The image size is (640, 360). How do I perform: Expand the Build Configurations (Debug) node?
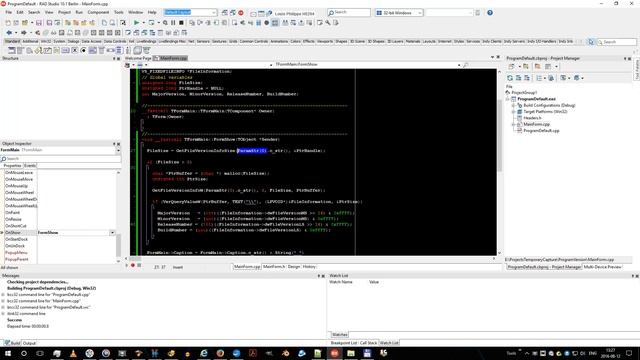pos(513,105)
